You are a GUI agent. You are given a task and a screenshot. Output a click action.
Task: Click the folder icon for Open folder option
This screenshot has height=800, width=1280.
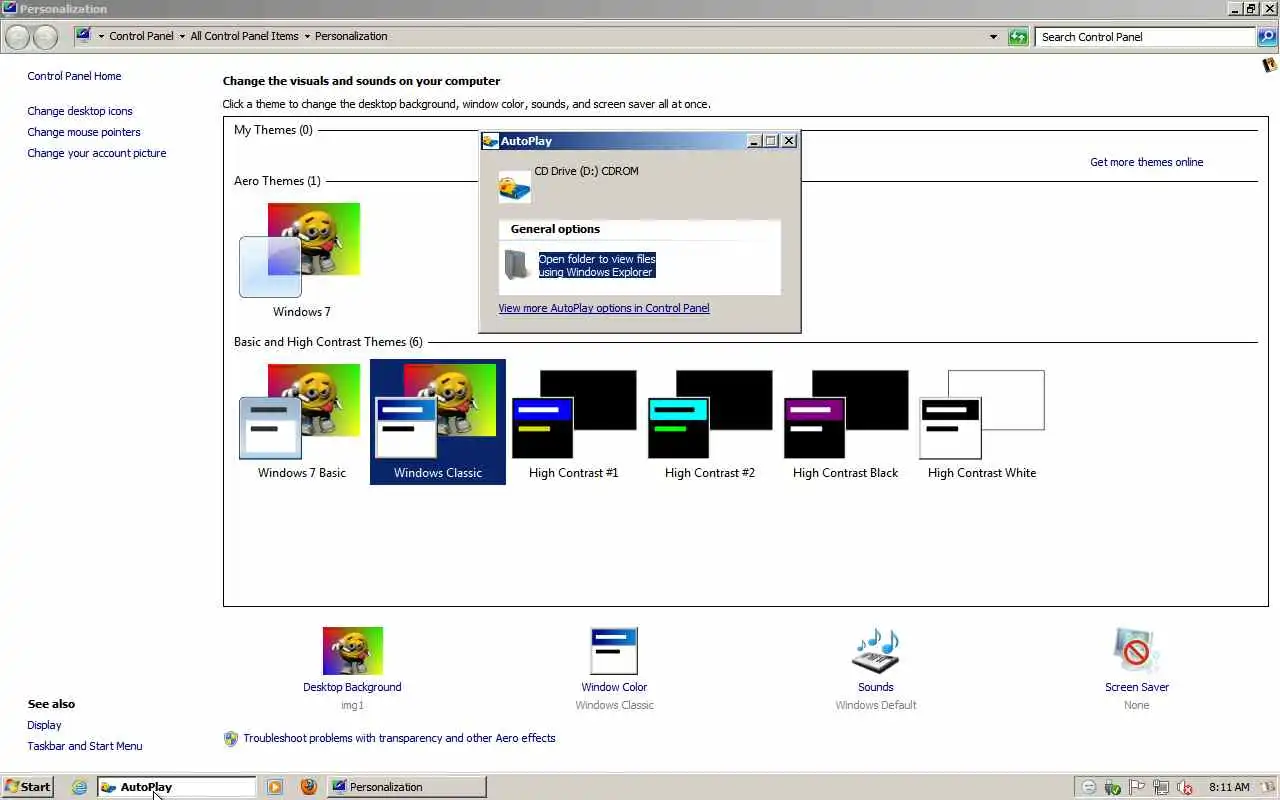click(517, 265)
